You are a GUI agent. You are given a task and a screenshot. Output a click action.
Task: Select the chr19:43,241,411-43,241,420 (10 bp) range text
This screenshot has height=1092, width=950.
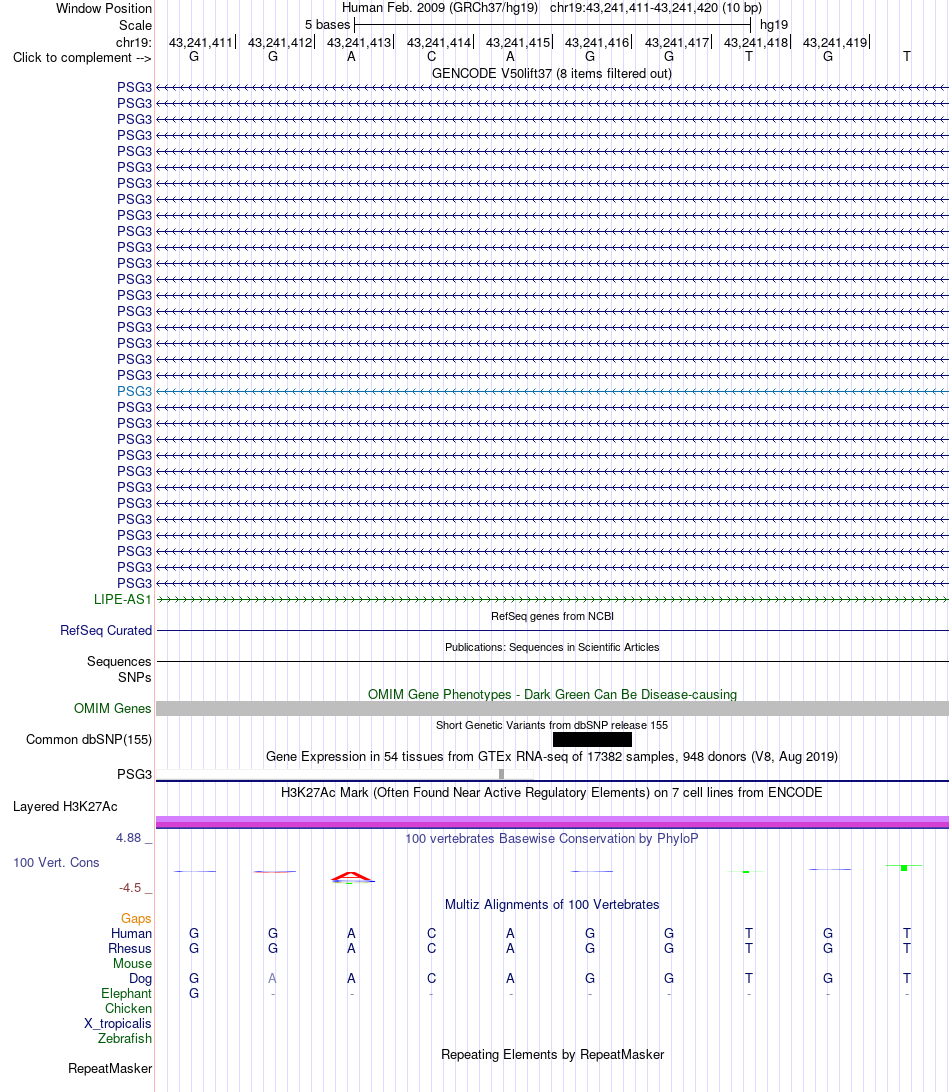click(655, 8)
